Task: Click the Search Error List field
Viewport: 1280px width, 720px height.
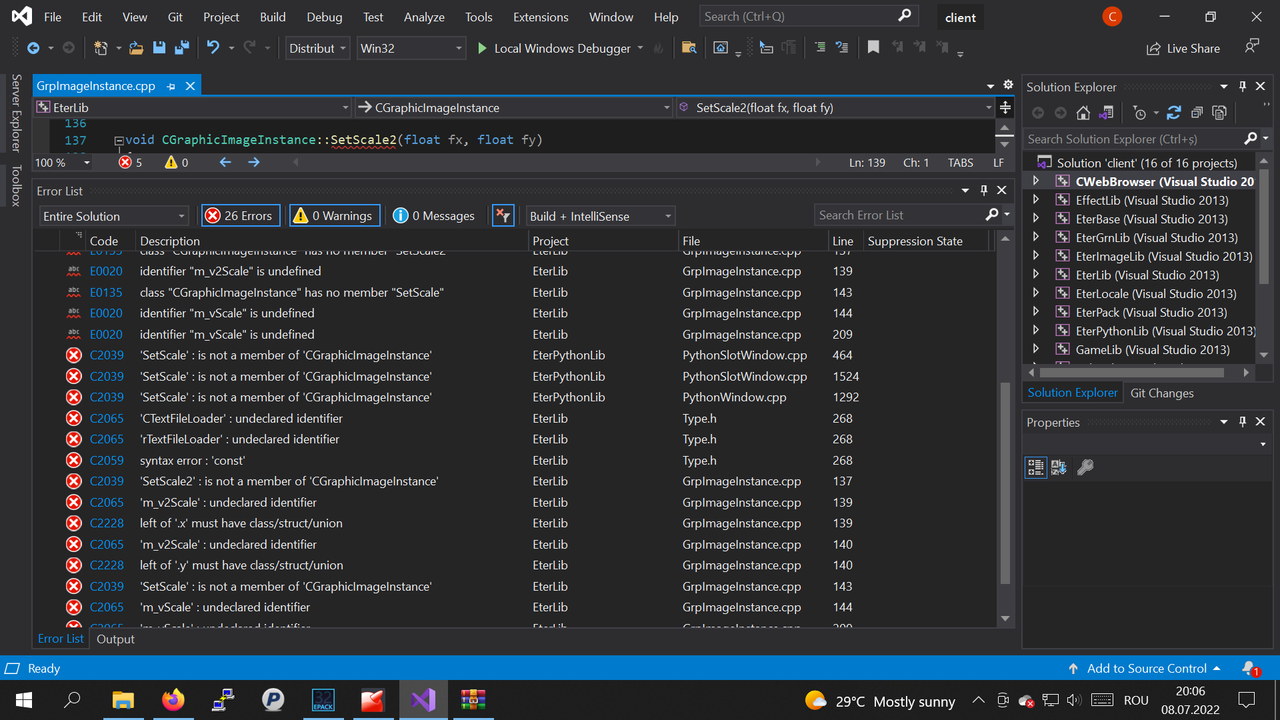Action: pos(899,215)
